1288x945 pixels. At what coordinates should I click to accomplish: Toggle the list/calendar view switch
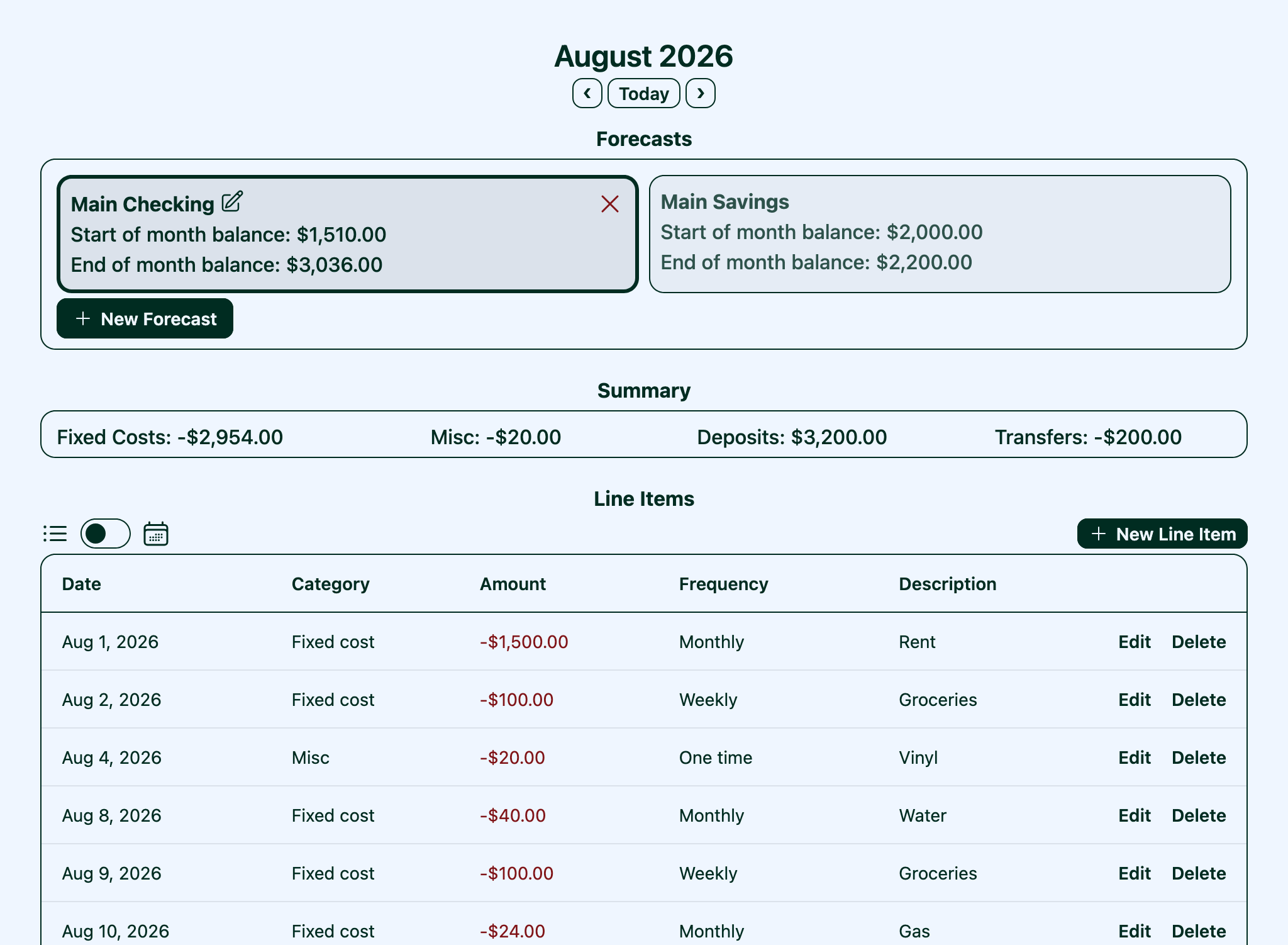coord(106,534)
